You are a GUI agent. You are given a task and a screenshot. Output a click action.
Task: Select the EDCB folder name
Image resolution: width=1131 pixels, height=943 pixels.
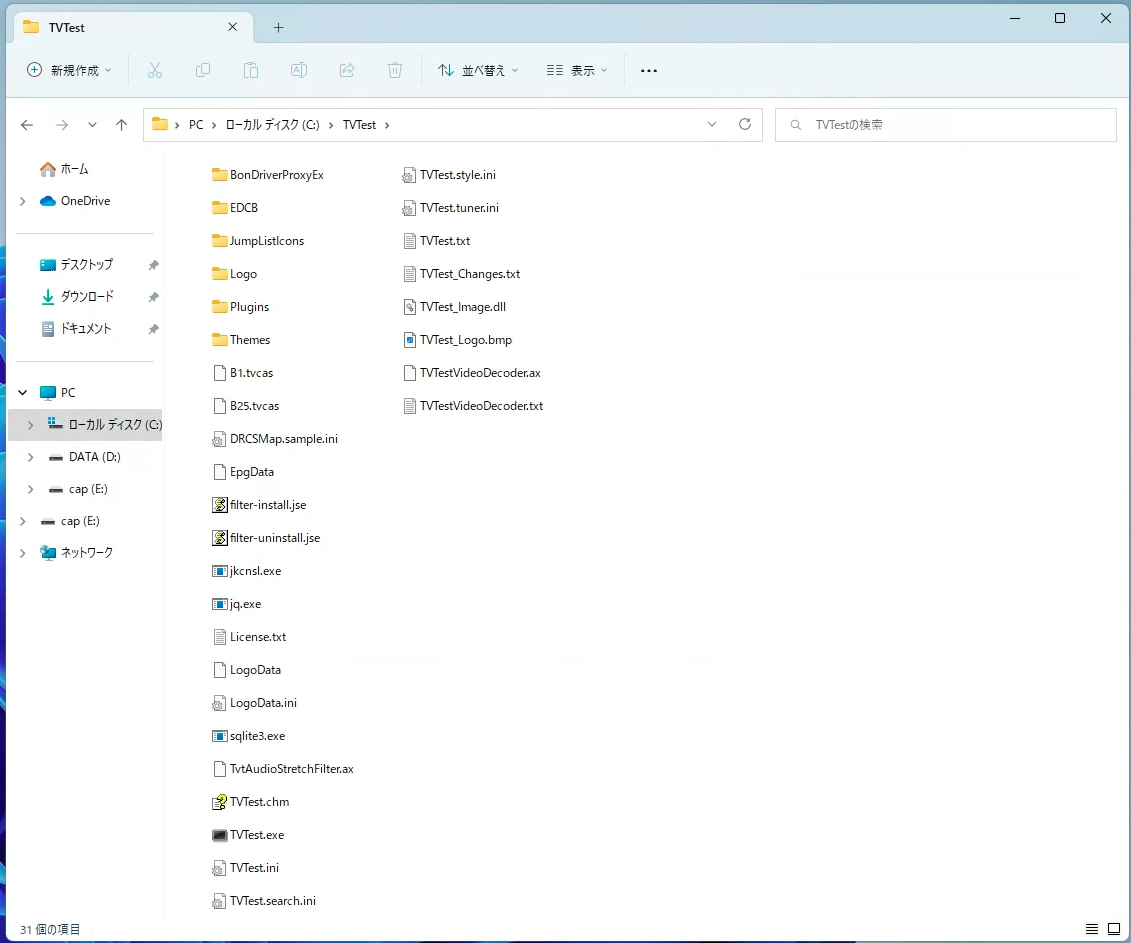(x=244, y=208)
